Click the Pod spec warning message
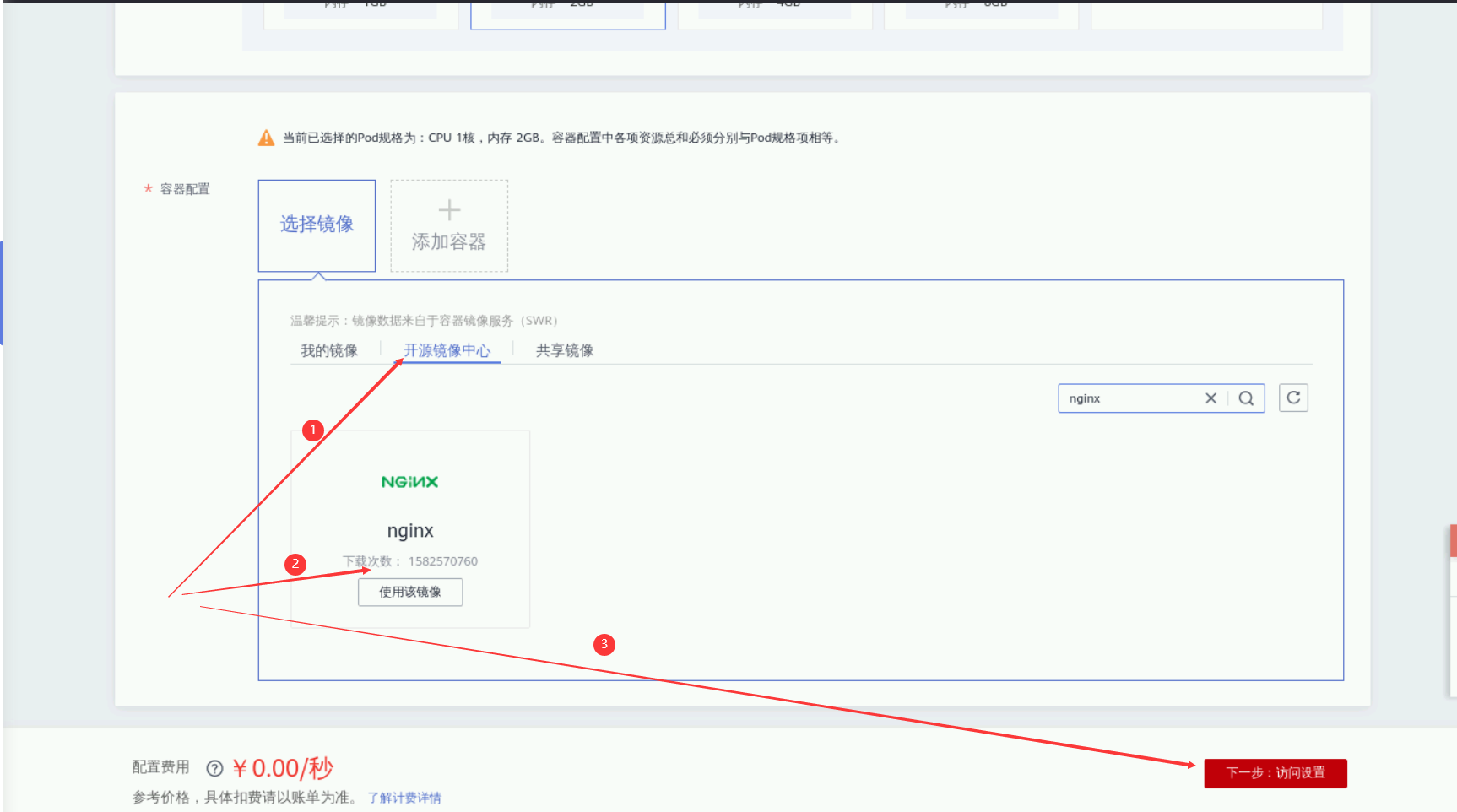Image resolution: width=1457 pixels, height=812 pixels. click(x=561, y=138)
